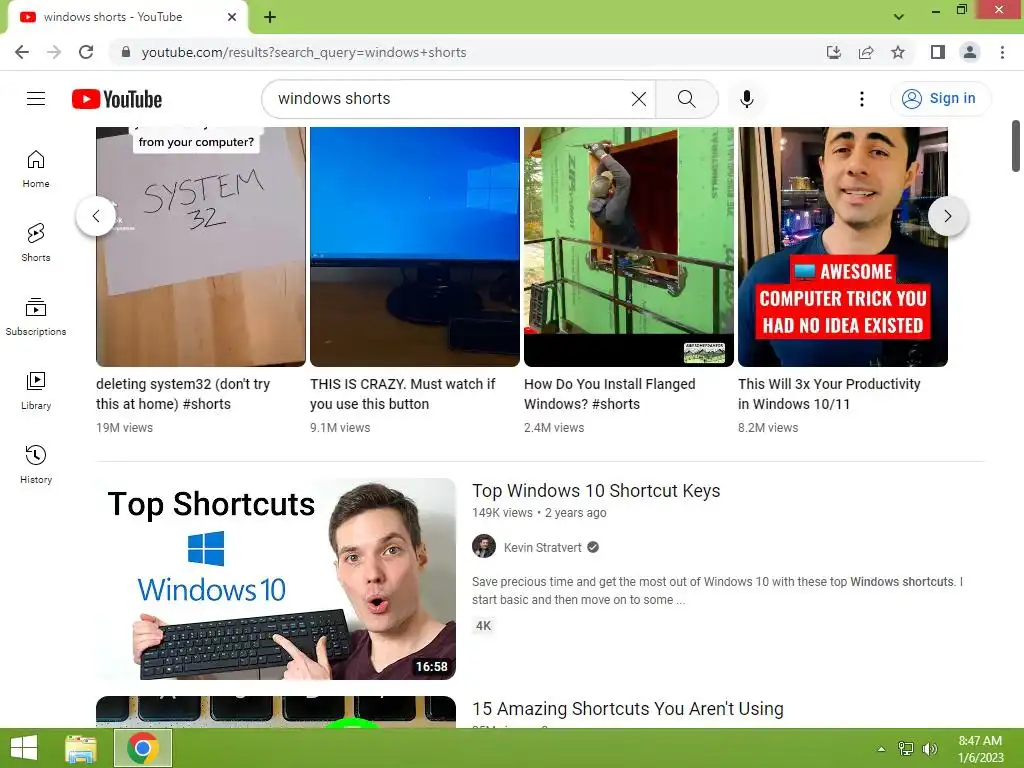Click the page vertical scrollbar thumb
Viewport: 1024px width, 768px height.
point(1016,146)
